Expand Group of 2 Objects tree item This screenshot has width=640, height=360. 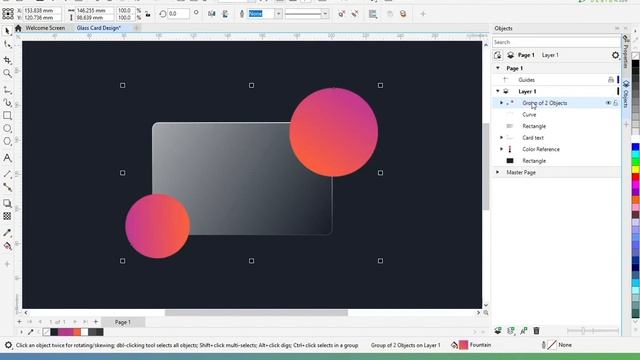coord(501,103)
